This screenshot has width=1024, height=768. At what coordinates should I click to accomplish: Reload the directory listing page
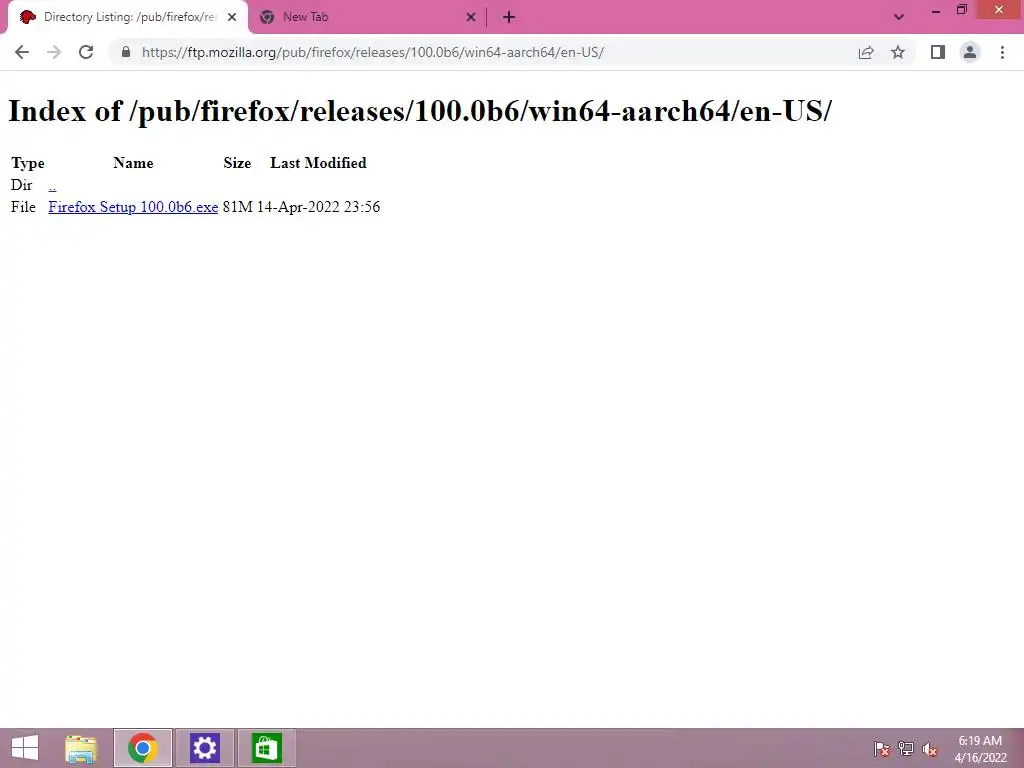coord(86,52)
